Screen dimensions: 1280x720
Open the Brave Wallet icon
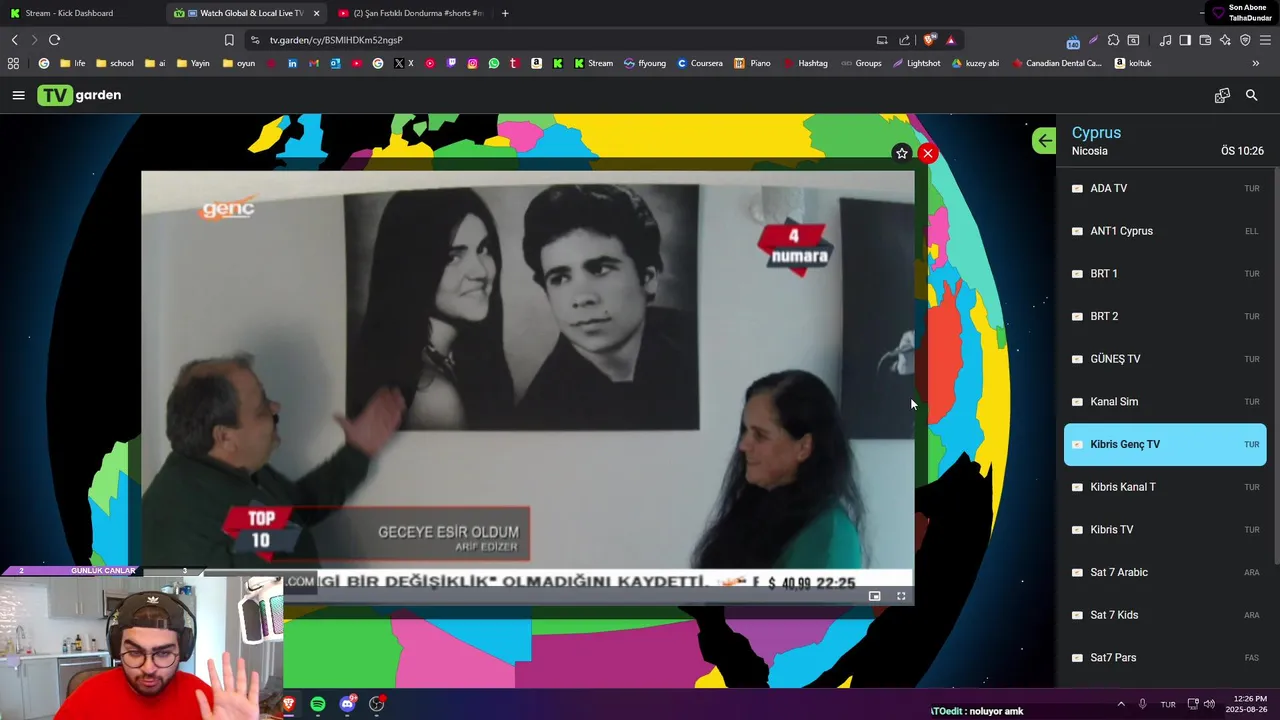(x=1205, y=40)
